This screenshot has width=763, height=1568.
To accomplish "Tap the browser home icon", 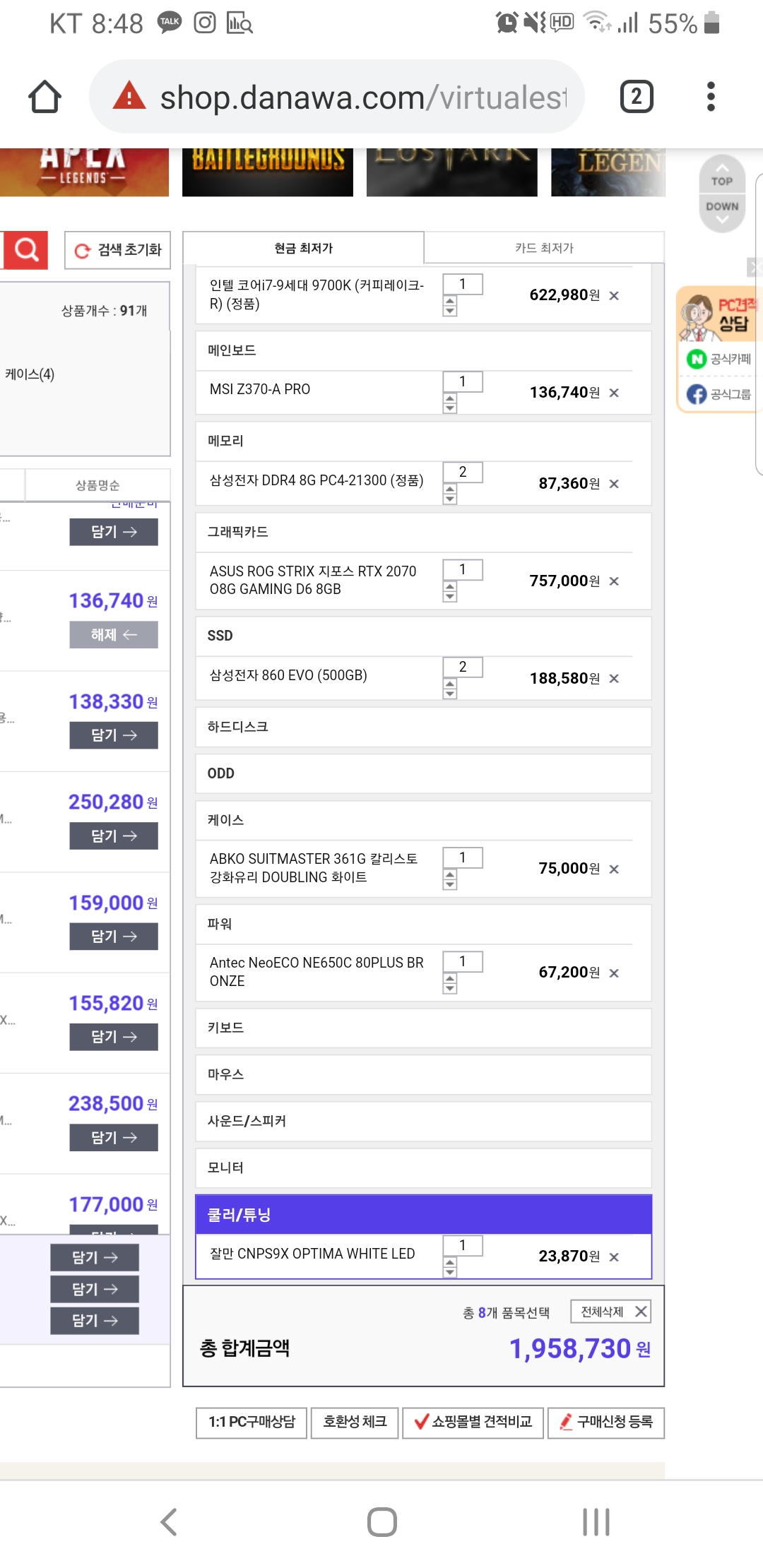I will coord(45,97).
